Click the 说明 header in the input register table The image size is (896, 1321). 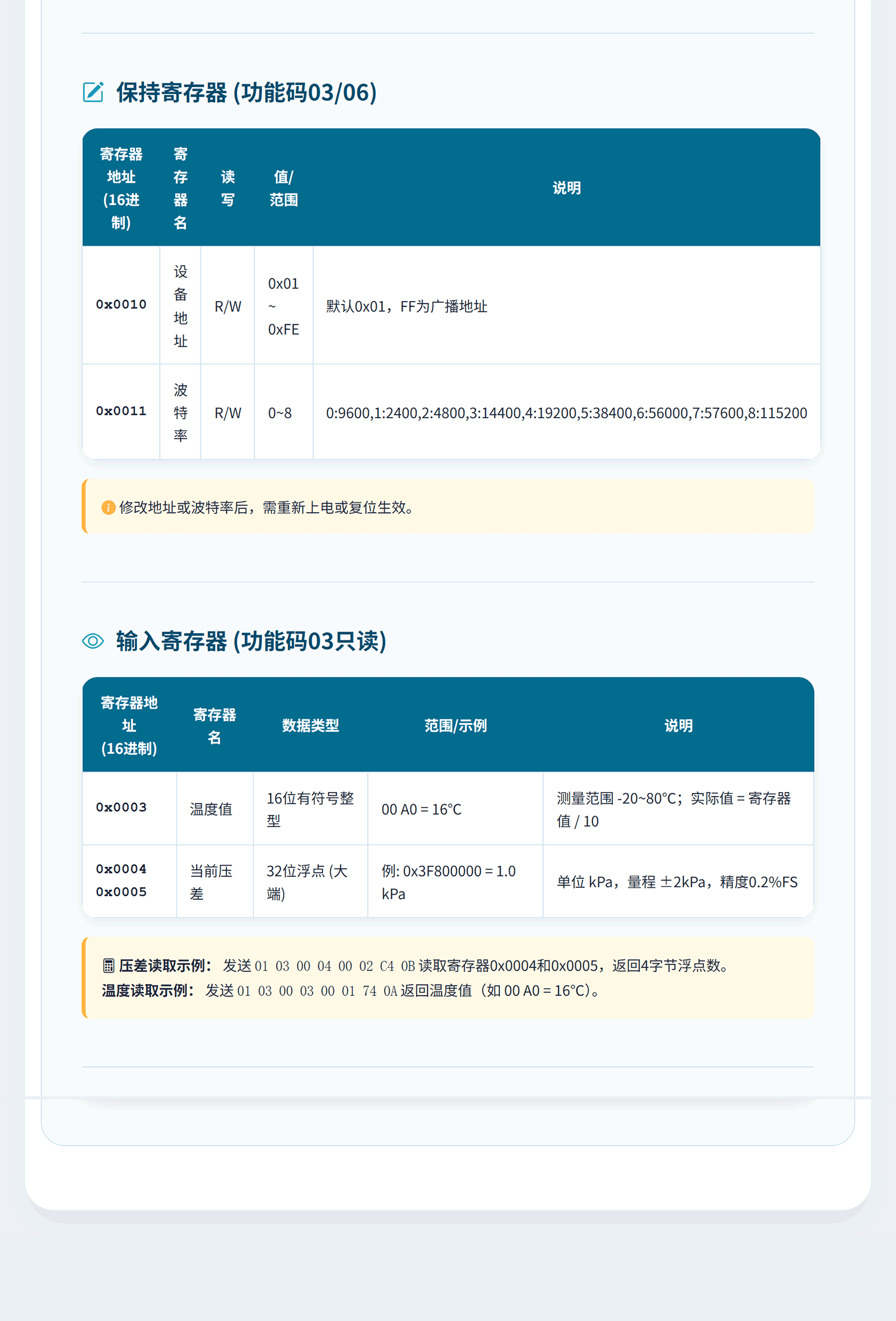pyautogui.click(x=679, y=725)
